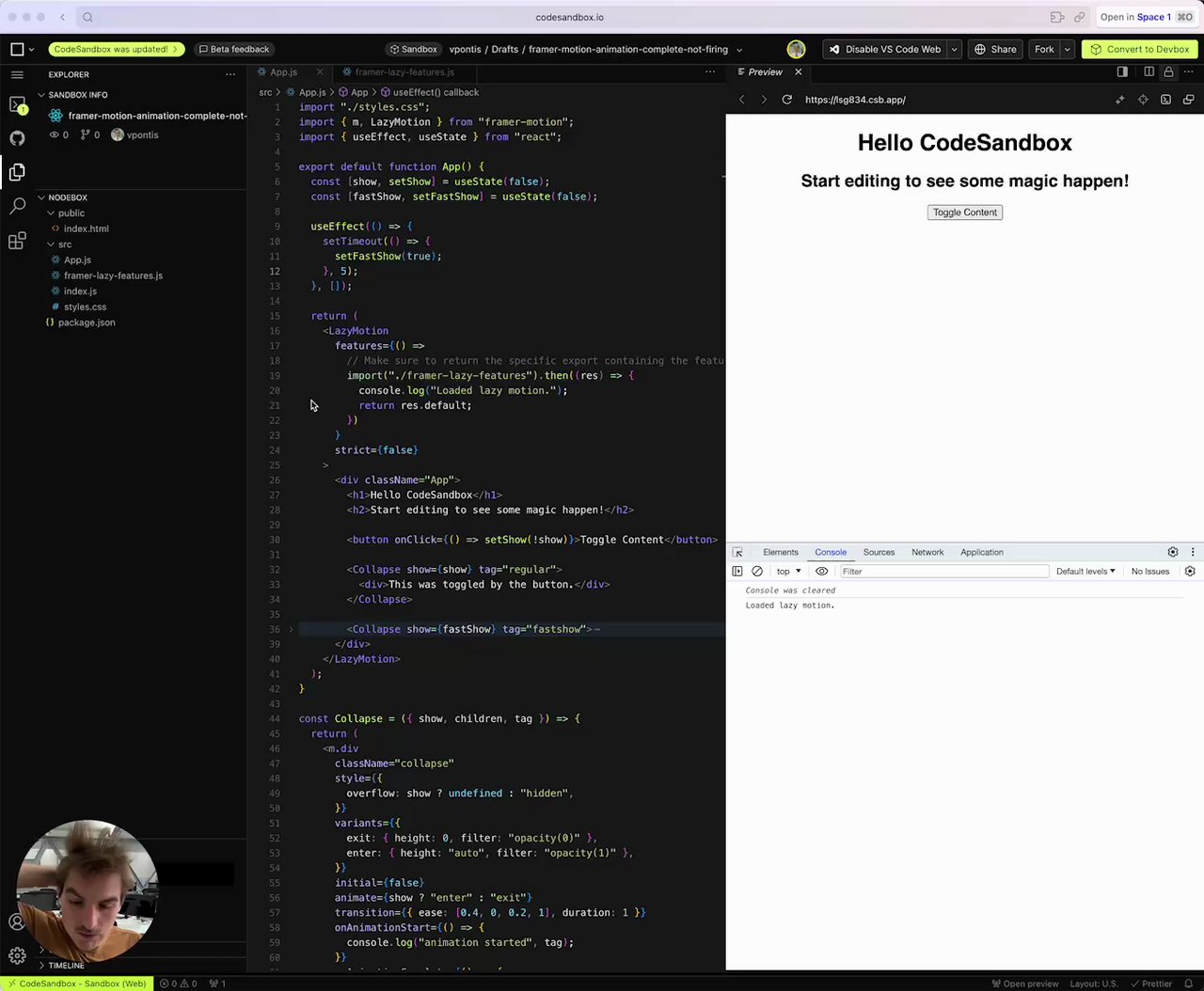This screenshot has height=991, width=1204.
Task: Open the Default levels dropdown
Action: tap(1085, 572)
